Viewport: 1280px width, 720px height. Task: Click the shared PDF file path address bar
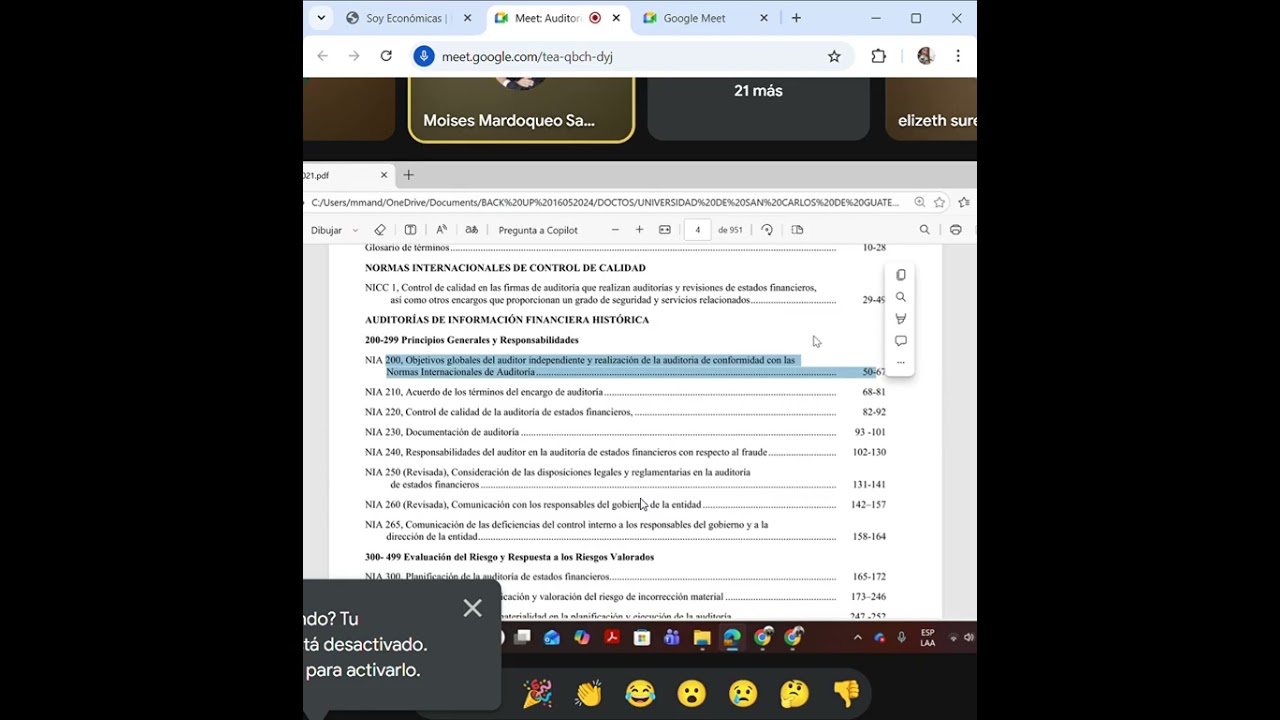(x=605, y=202)
